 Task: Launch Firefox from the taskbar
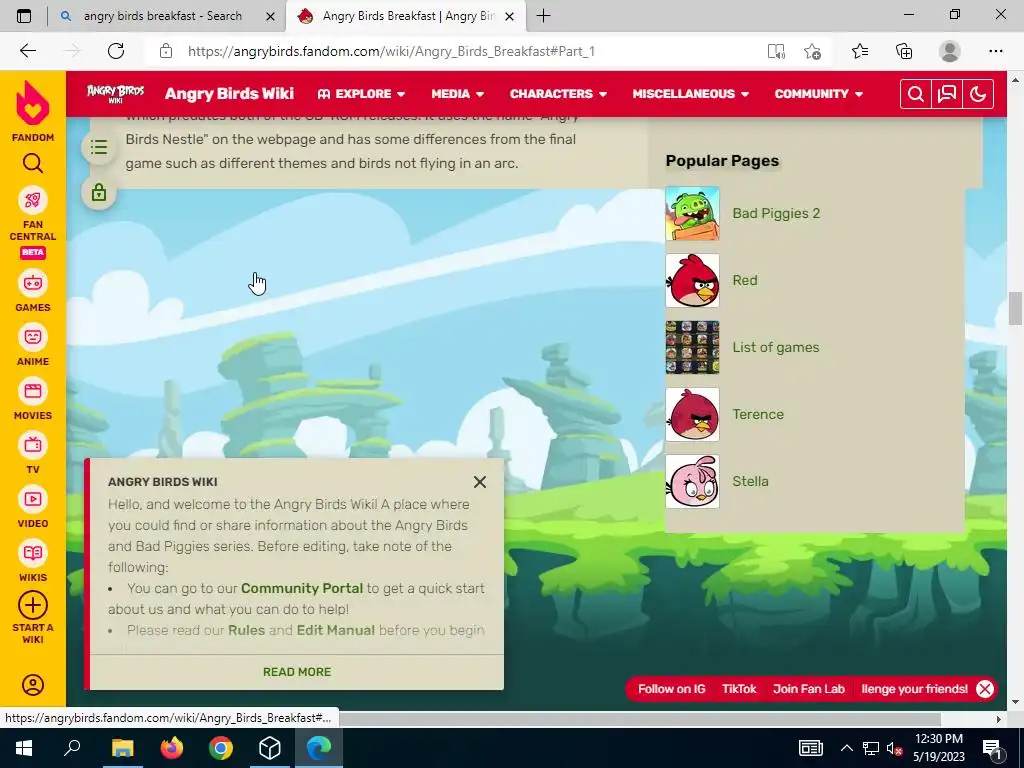pos(172,748)
